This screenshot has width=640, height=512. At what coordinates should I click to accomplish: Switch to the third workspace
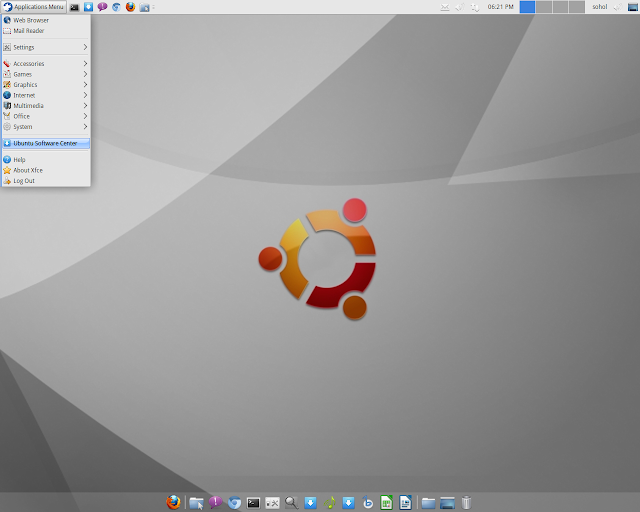560,7
